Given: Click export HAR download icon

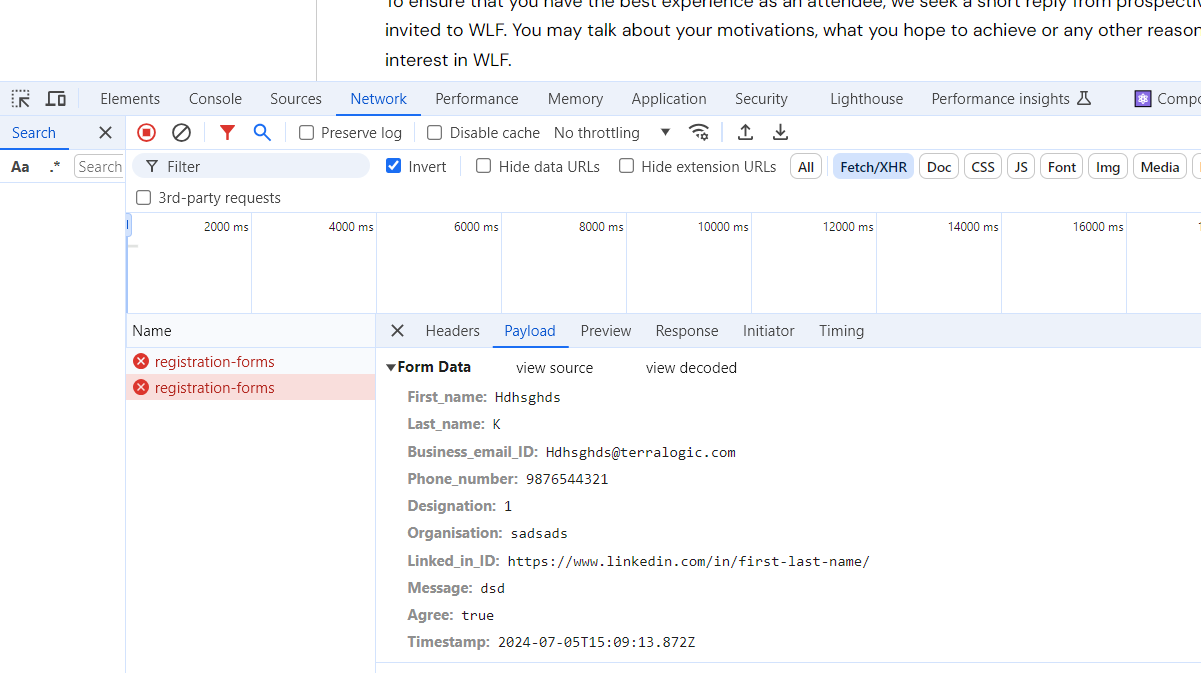Looking at the screenshot, I should [x=781, y=132].
